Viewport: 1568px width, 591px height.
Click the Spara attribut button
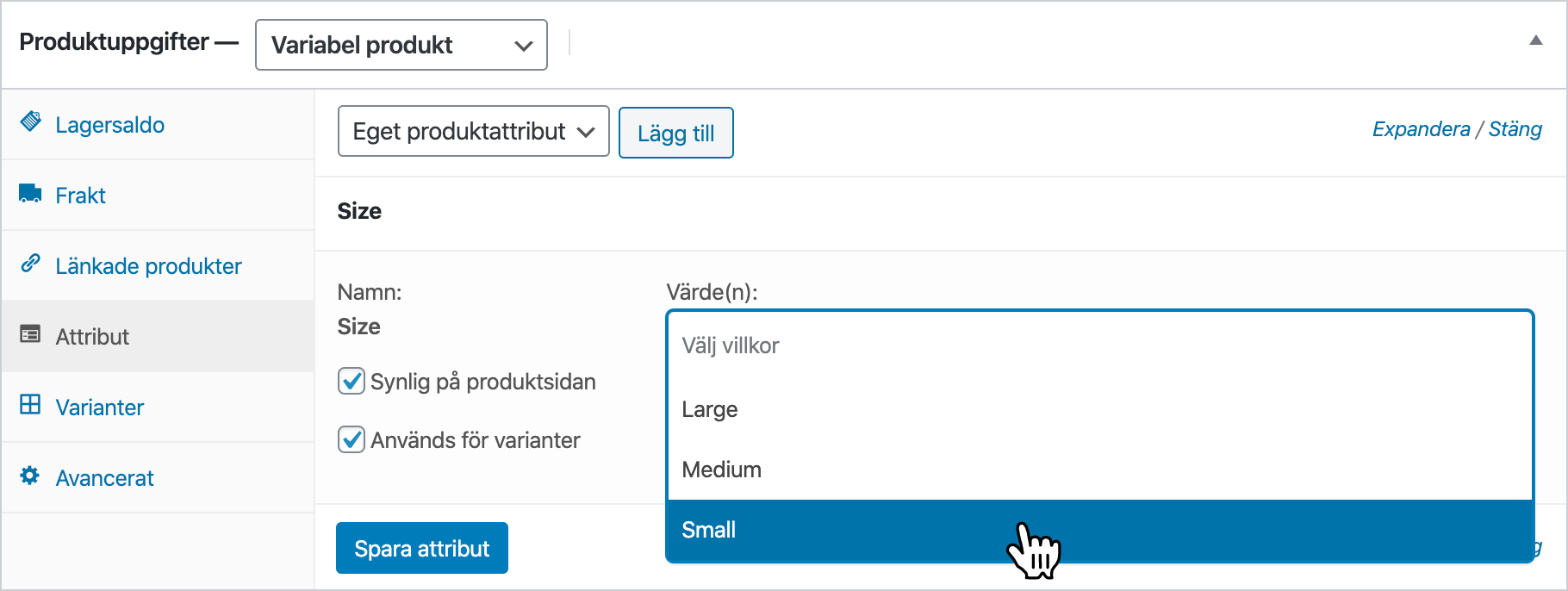(x=421, y=548)
